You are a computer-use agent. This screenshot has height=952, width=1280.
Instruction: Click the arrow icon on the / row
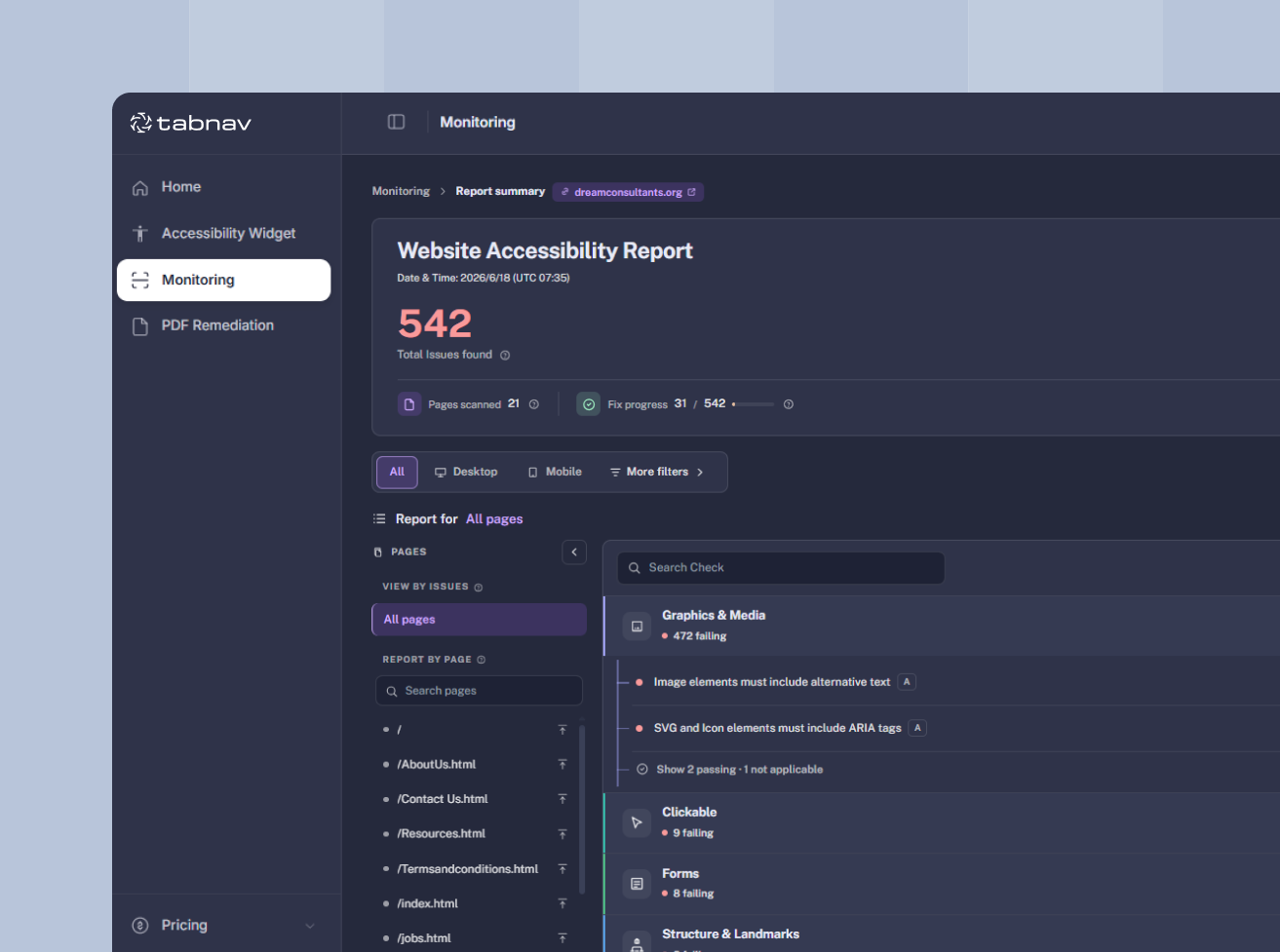(562, 730)
